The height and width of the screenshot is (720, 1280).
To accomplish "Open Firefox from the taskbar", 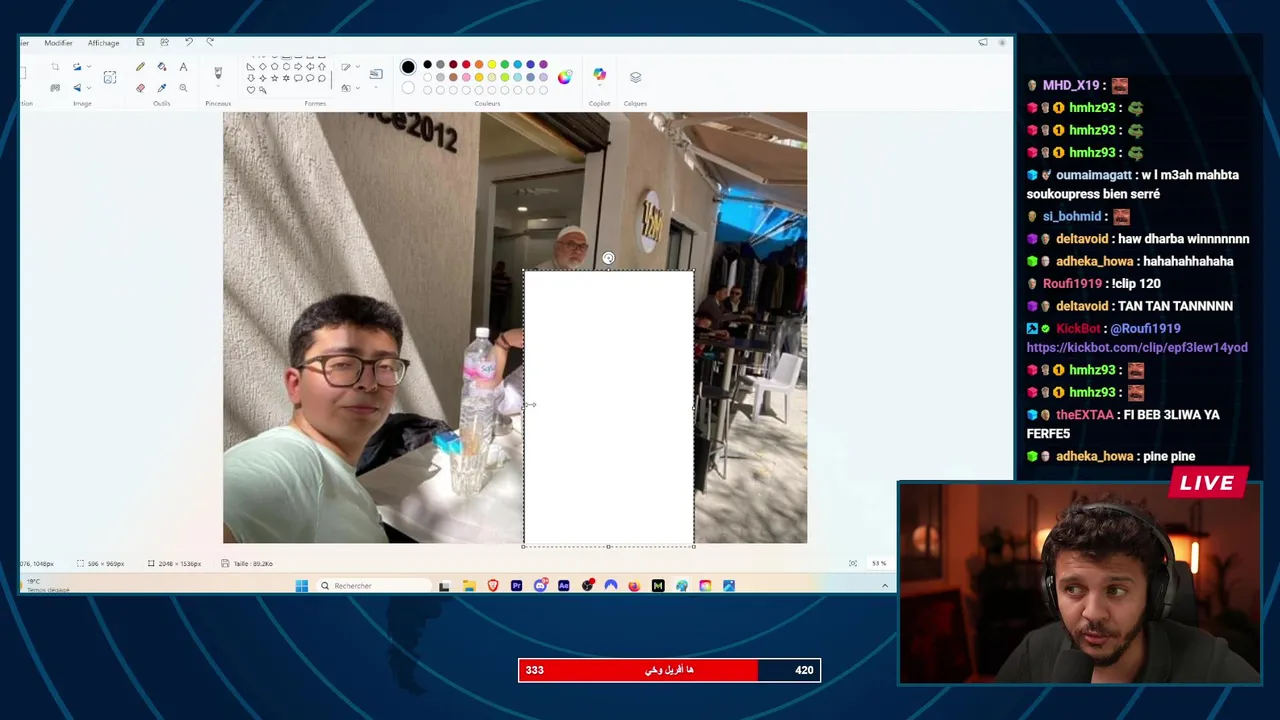I will [634, 586].
